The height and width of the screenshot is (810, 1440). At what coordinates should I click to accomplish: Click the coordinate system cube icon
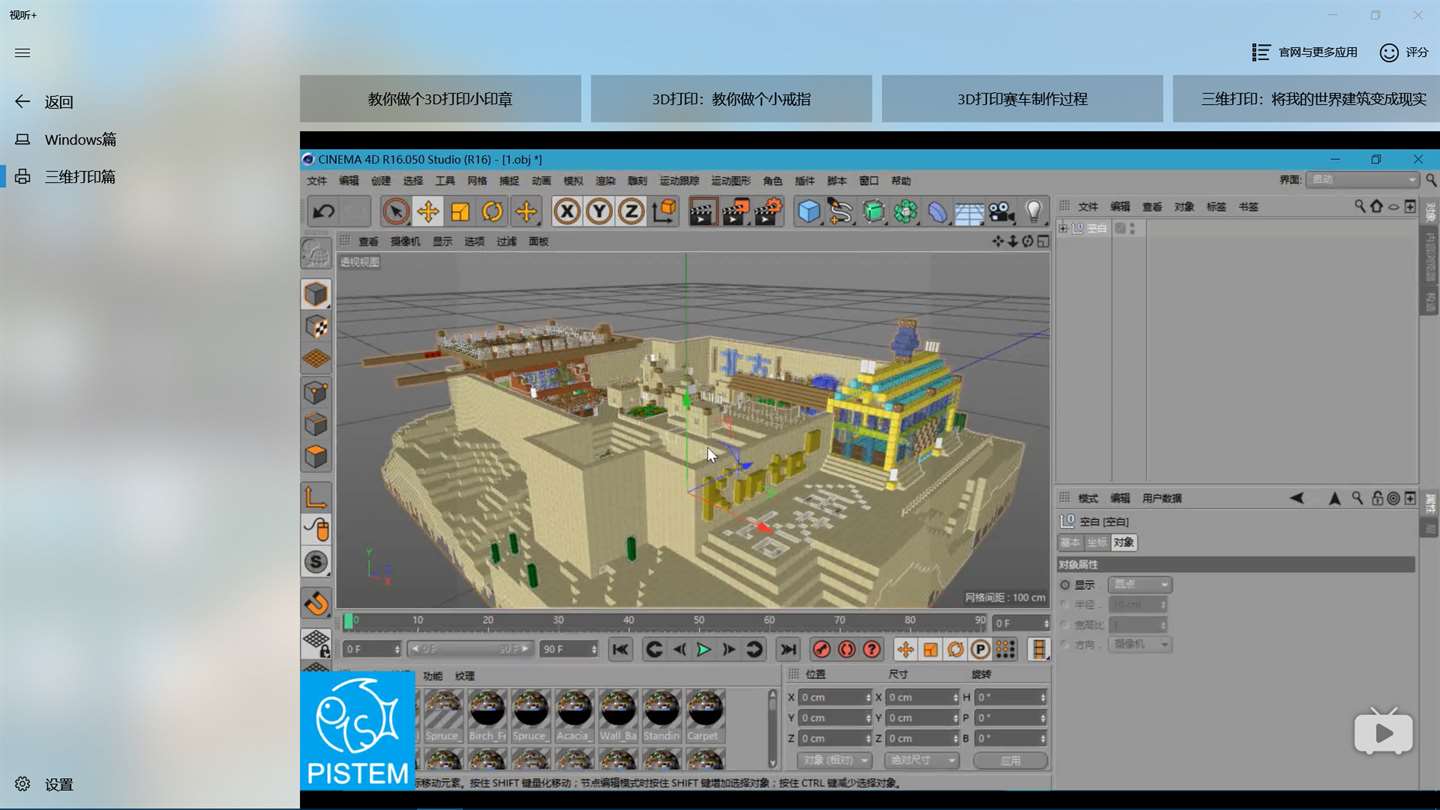coord(664,211)
